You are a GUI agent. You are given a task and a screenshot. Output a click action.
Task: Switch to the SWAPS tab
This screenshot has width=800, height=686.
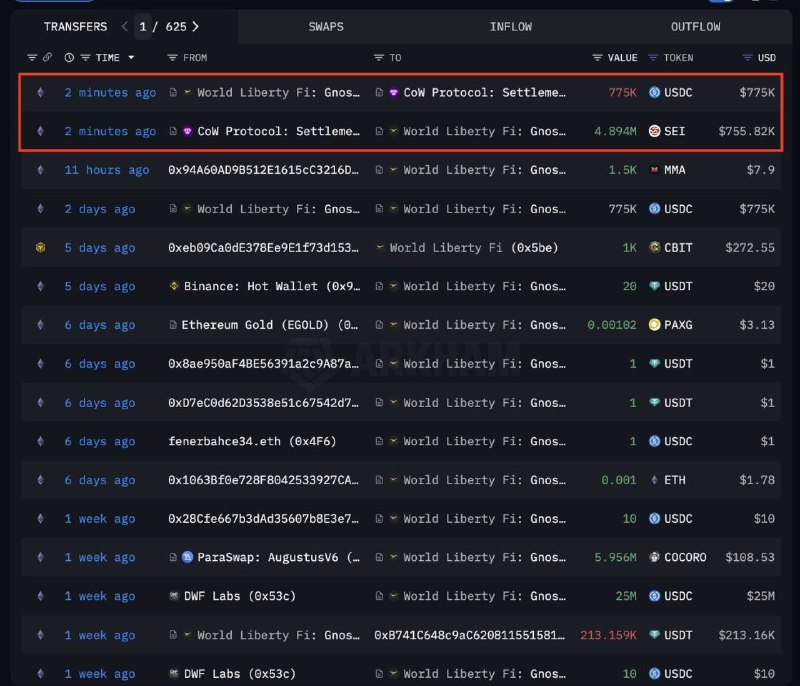coord(326,27)
